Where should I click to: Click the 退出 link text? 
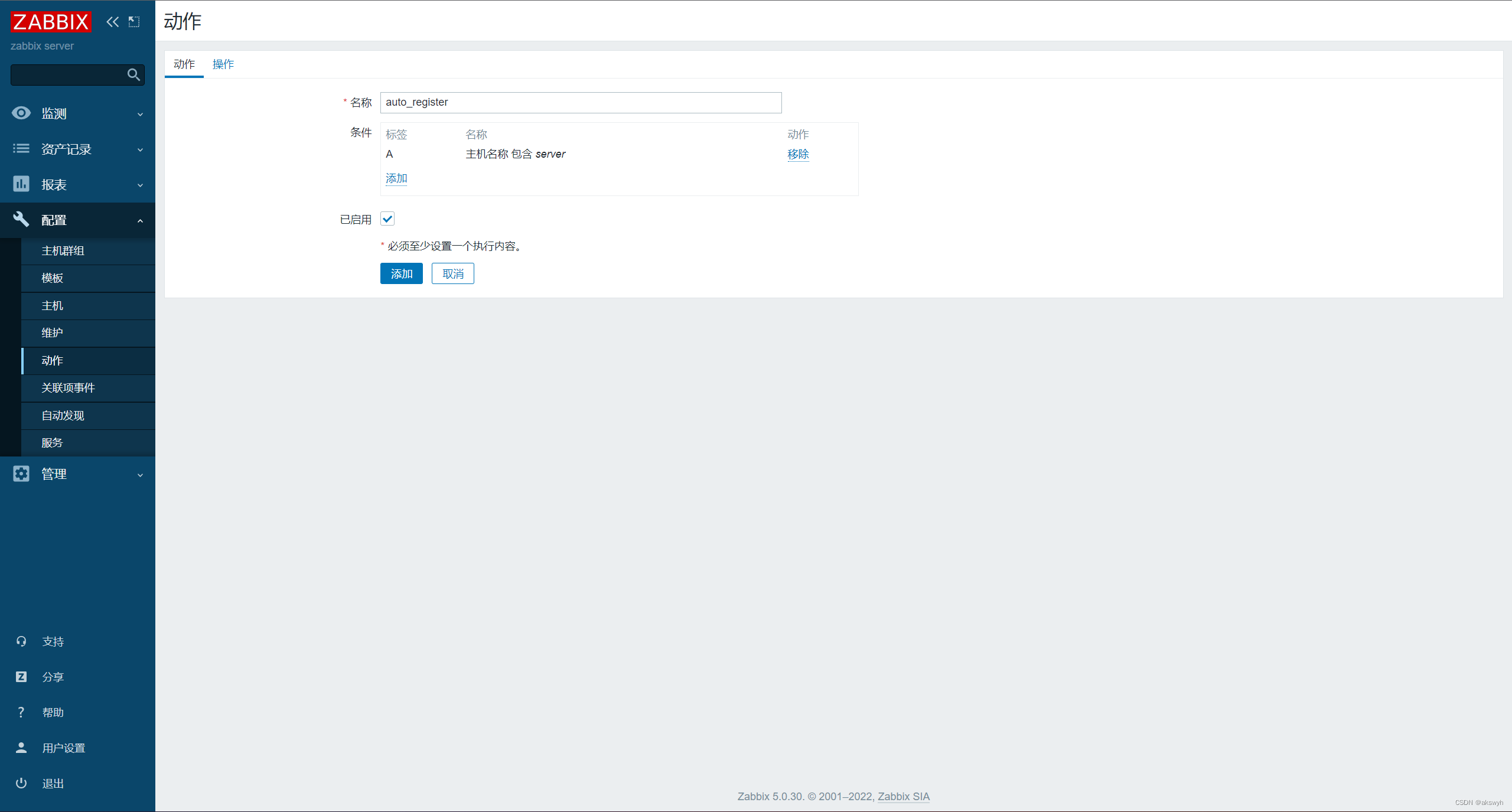53,784
